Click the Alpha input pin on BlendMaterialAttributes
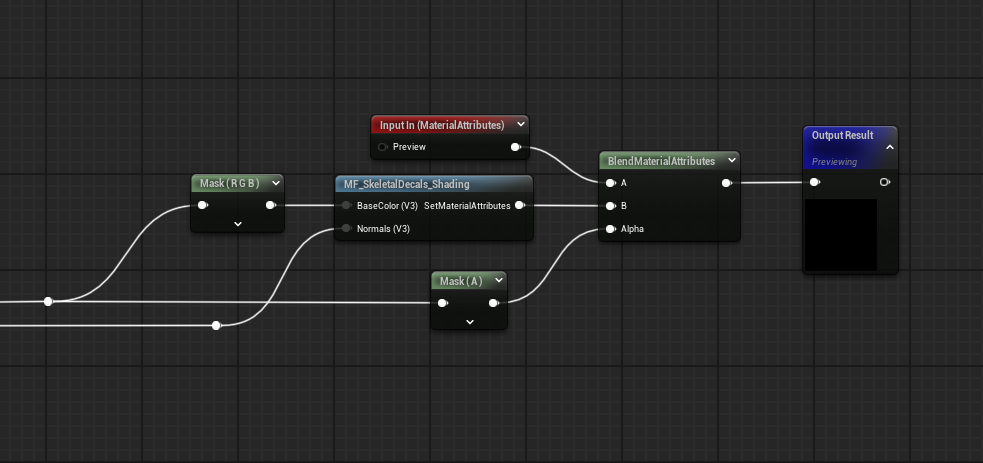 610,229
